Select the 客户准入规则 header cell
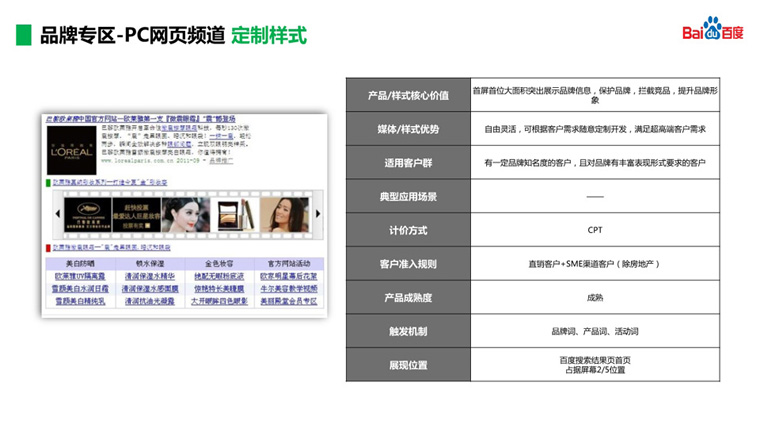This screenshot has height=428, width=760. 408,264
